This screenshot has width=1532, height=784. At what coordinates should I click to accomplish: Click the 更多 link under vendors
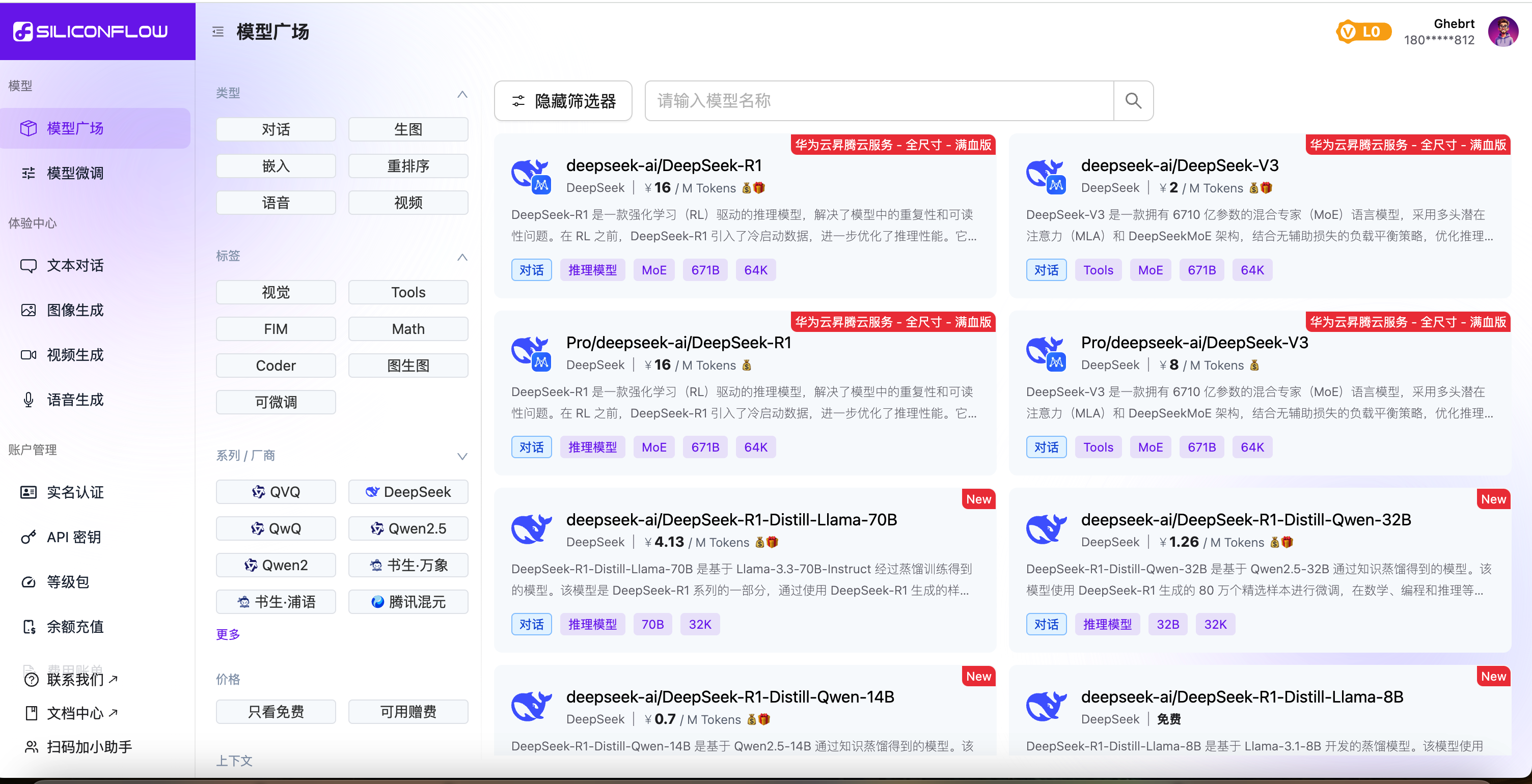[x=228, y=634]
